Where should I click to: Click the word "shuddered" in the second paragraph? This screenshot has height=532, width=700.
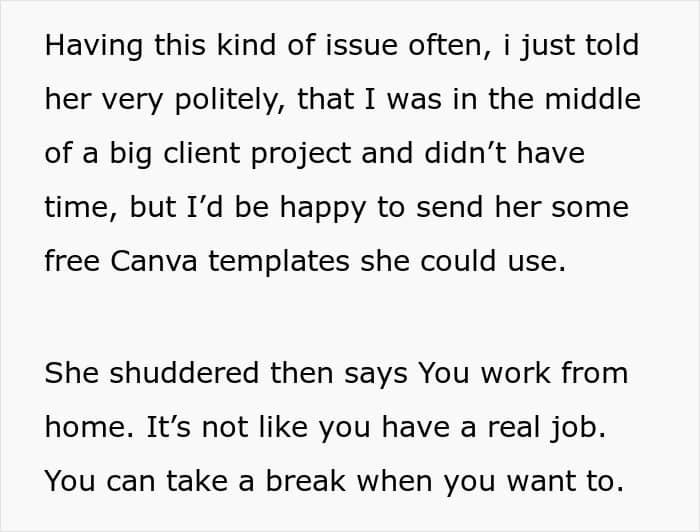tap(184, 373)
